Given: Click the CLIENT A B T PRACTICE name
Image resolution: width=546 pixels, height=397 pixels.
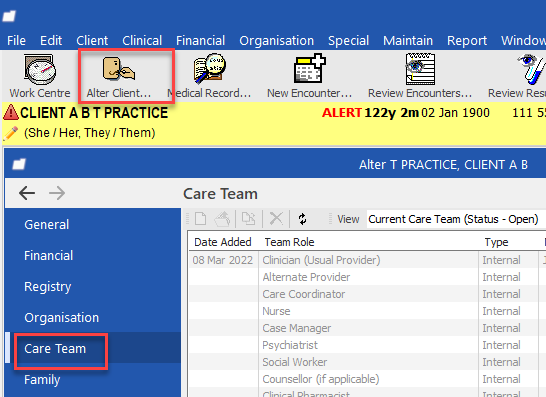Looking at the screenshot, I should tap(94, 113).
